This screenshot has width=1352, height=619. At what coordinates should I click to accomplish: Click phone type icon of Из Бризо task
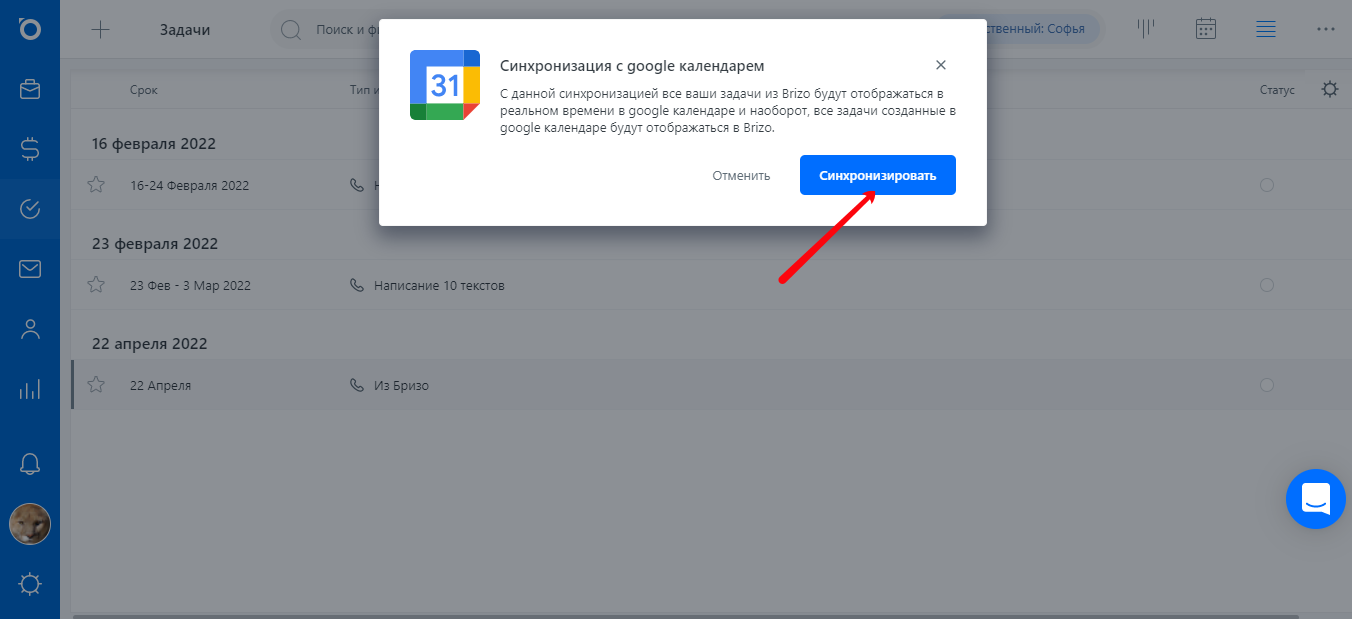[x=356, y=384]
